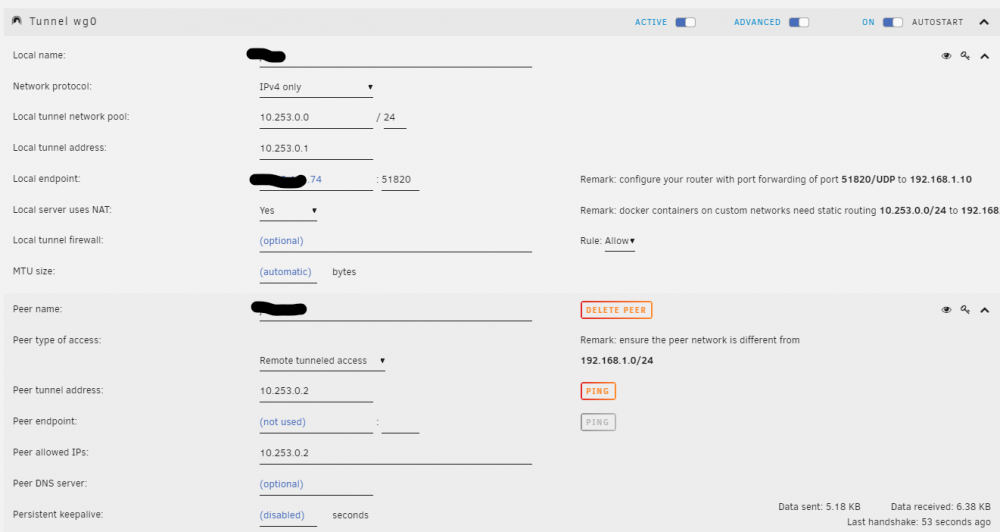Click the Local tunnel address field 10.253.0.1
The height and width of the screenshot is (532, 1000).
tap(316, 149)
